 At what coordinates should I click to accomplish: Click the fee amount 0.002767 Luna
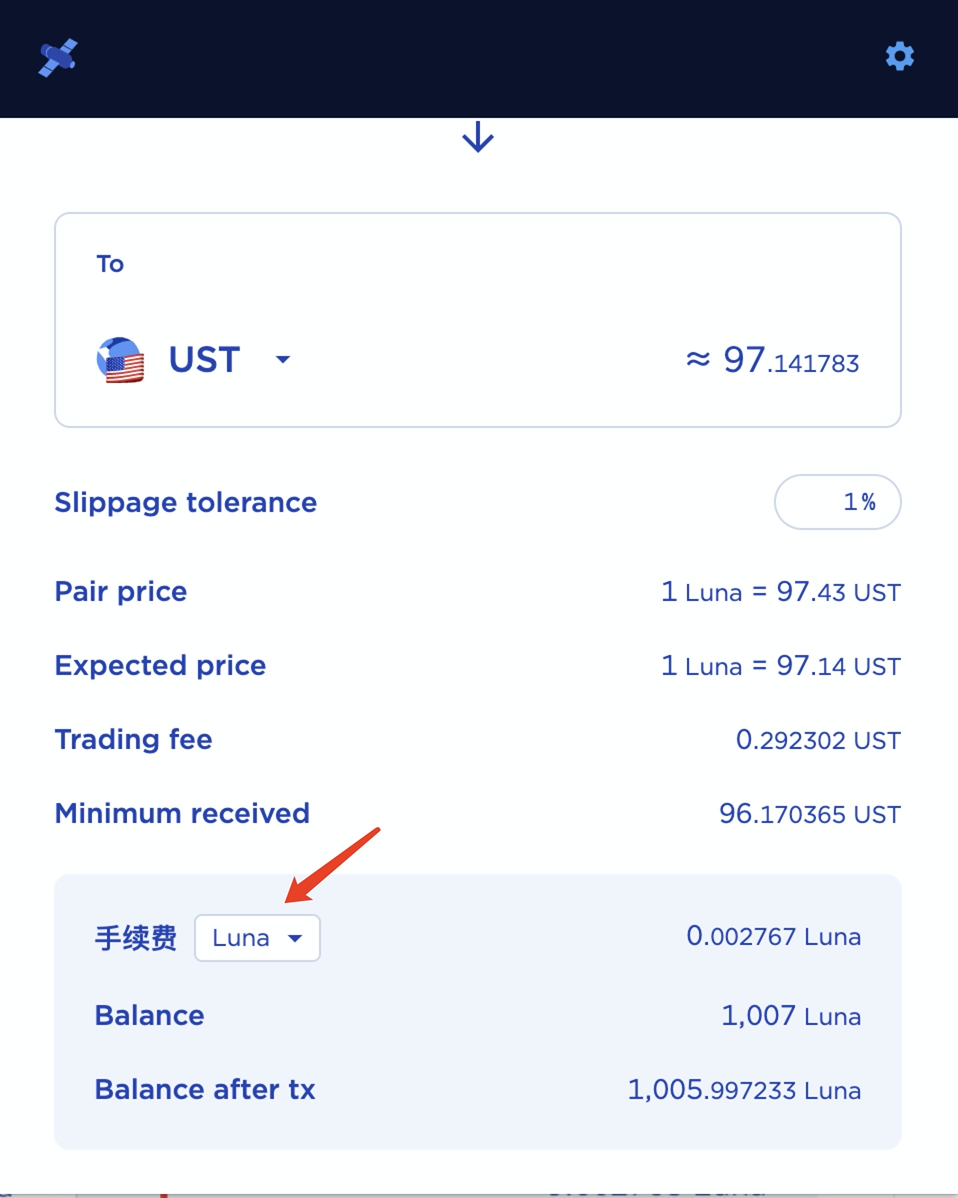[773, 937]
